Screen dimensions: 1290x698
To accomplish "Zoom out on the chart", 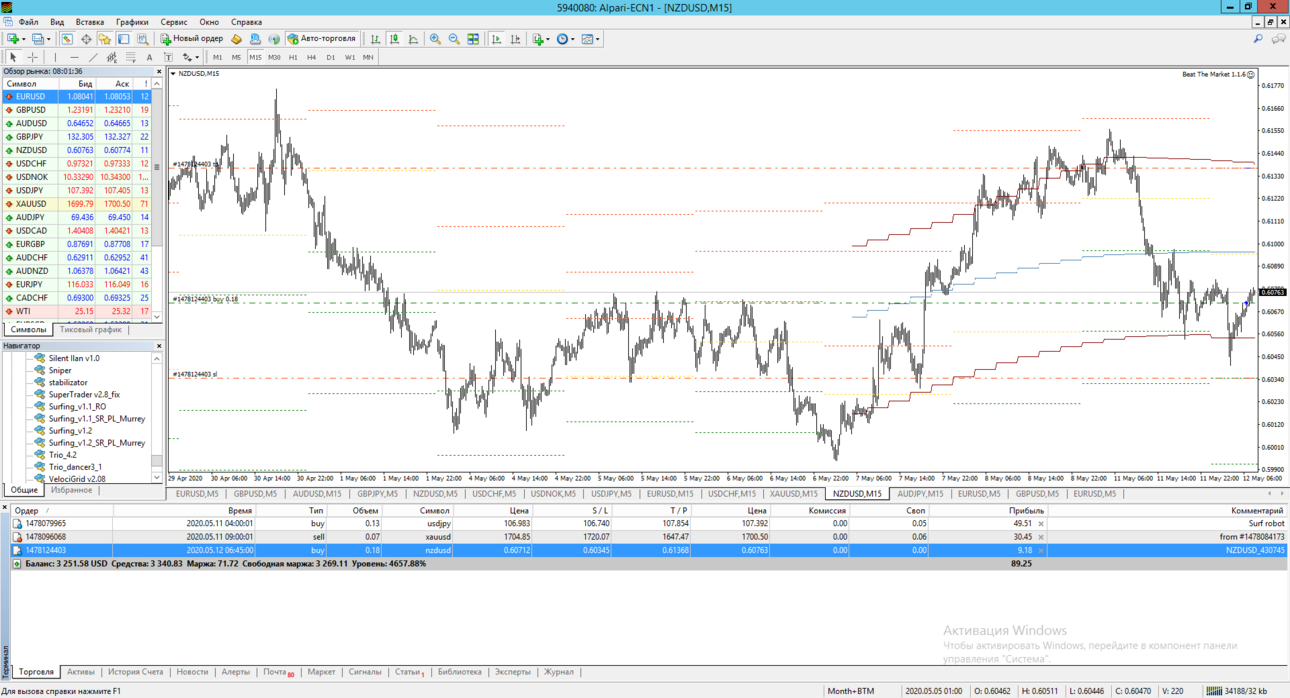I will pyautogui.click(x=454, y=39).
